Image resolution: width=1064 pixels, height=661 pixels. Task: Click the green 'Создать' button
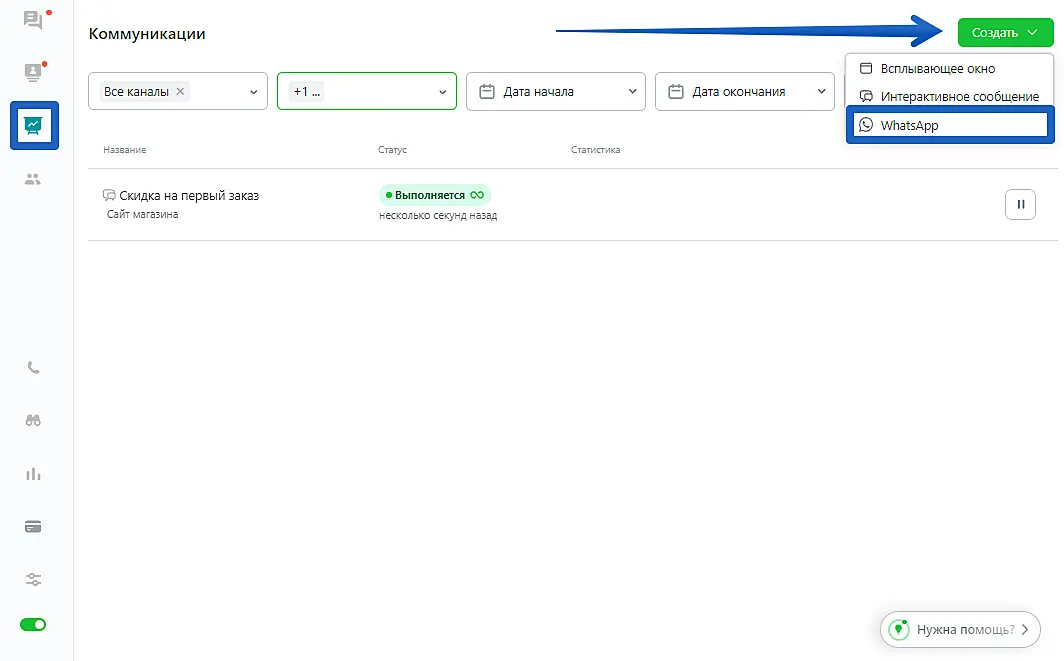[1004, 32]
